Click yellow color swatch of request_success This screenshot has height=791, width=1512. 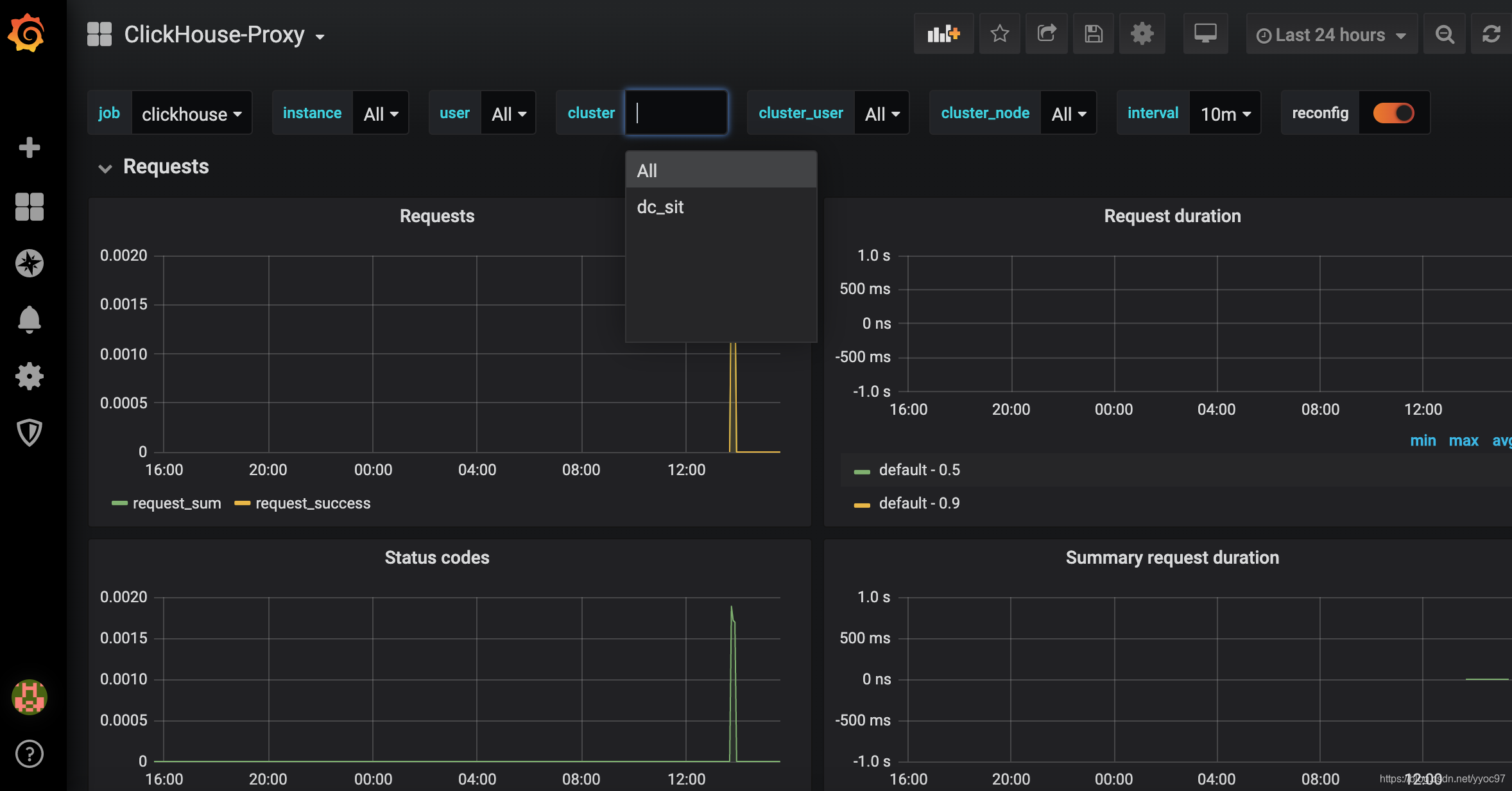[242, 503]
